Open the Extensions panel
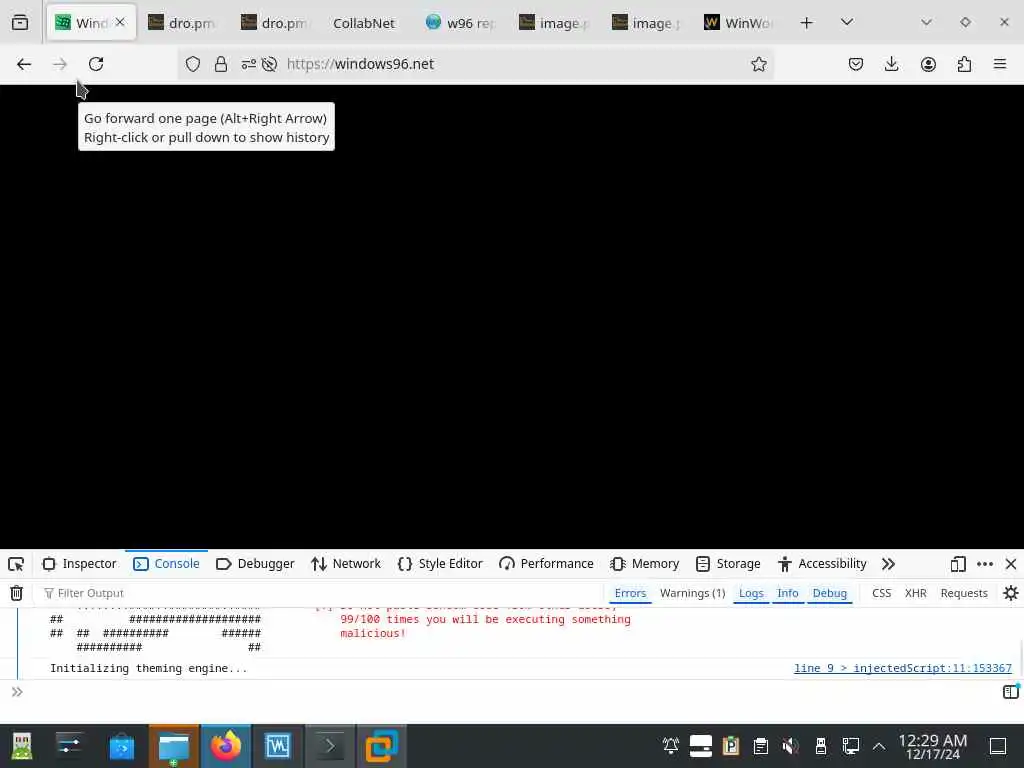 pos(964,64)
